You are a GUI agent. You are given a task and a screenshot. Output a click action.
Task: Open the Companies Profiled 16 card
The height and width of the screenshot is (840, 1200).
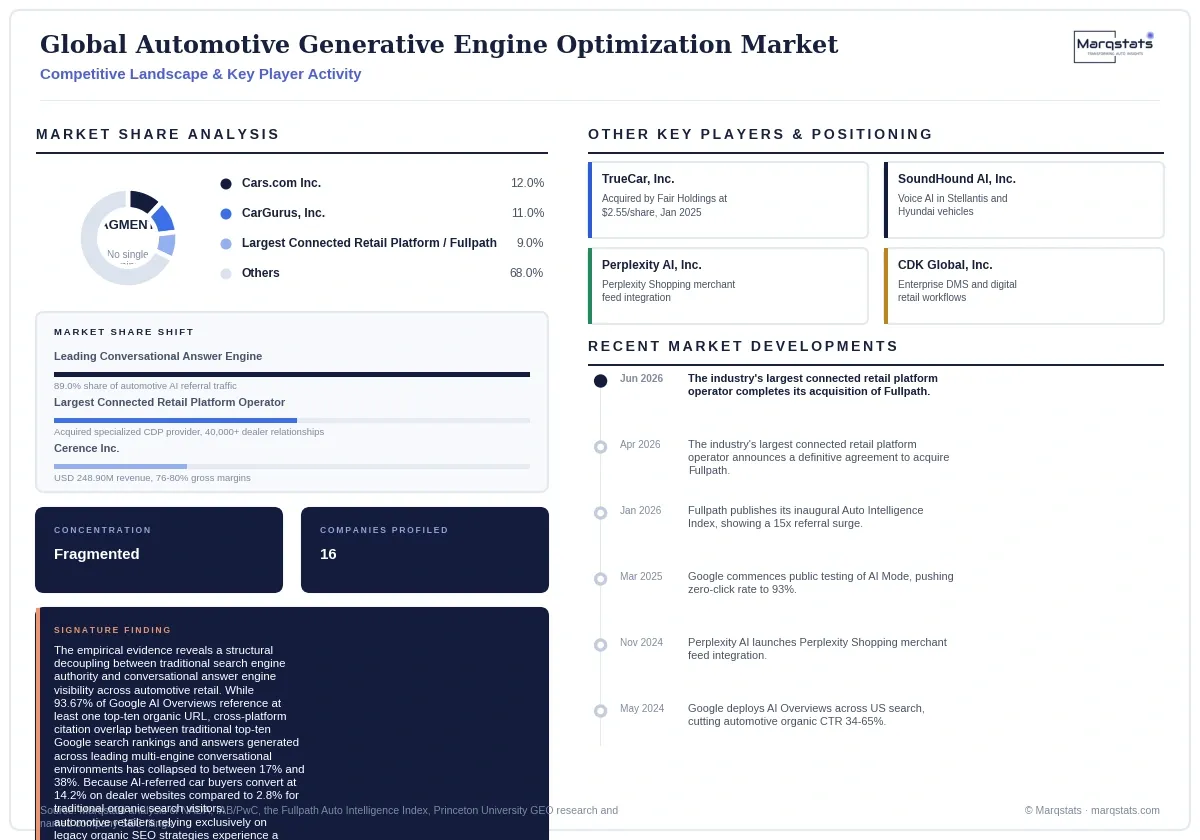[425, 550]
